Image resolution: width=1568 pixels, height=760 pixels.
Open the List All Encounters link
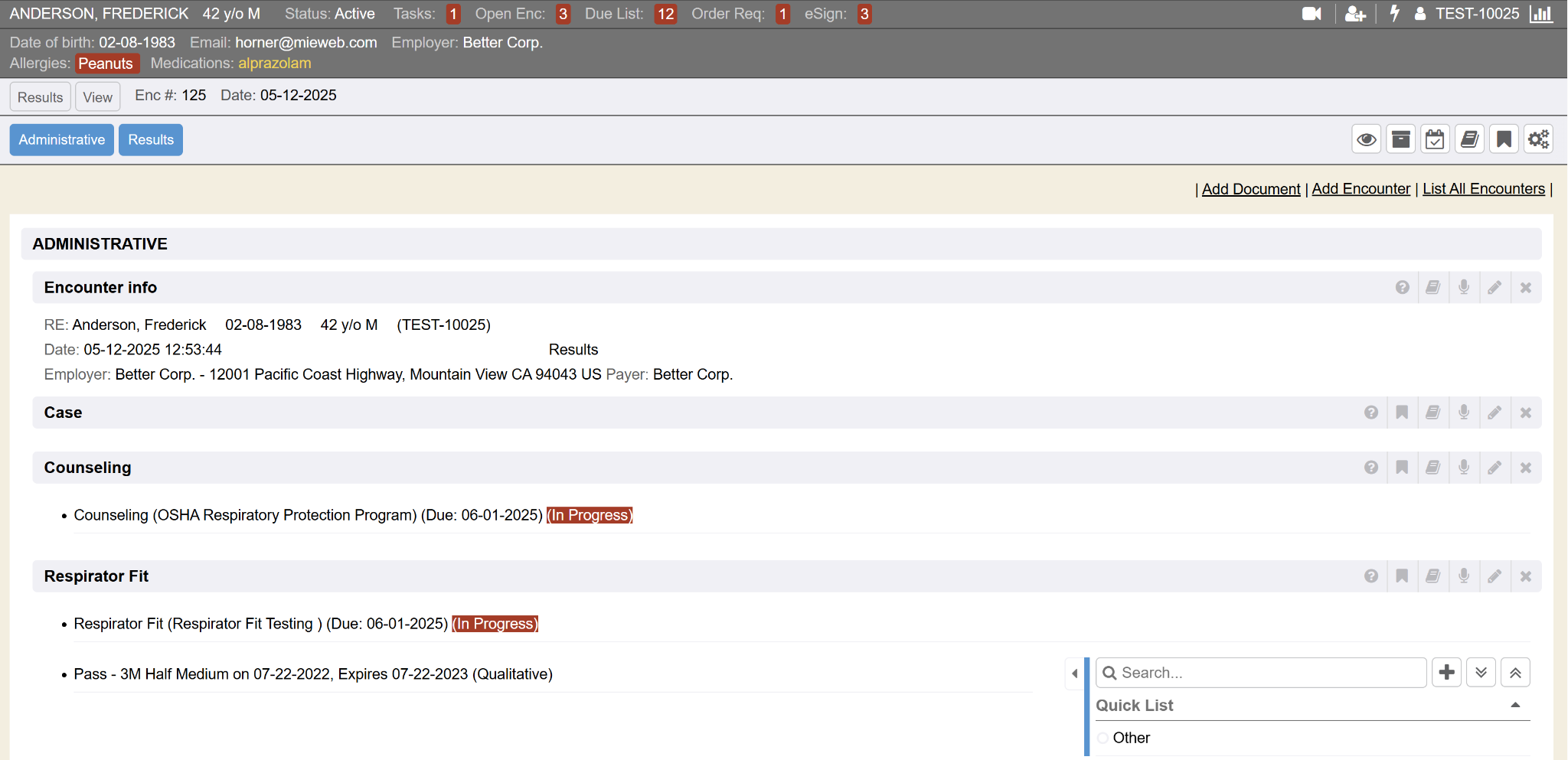1483,189
